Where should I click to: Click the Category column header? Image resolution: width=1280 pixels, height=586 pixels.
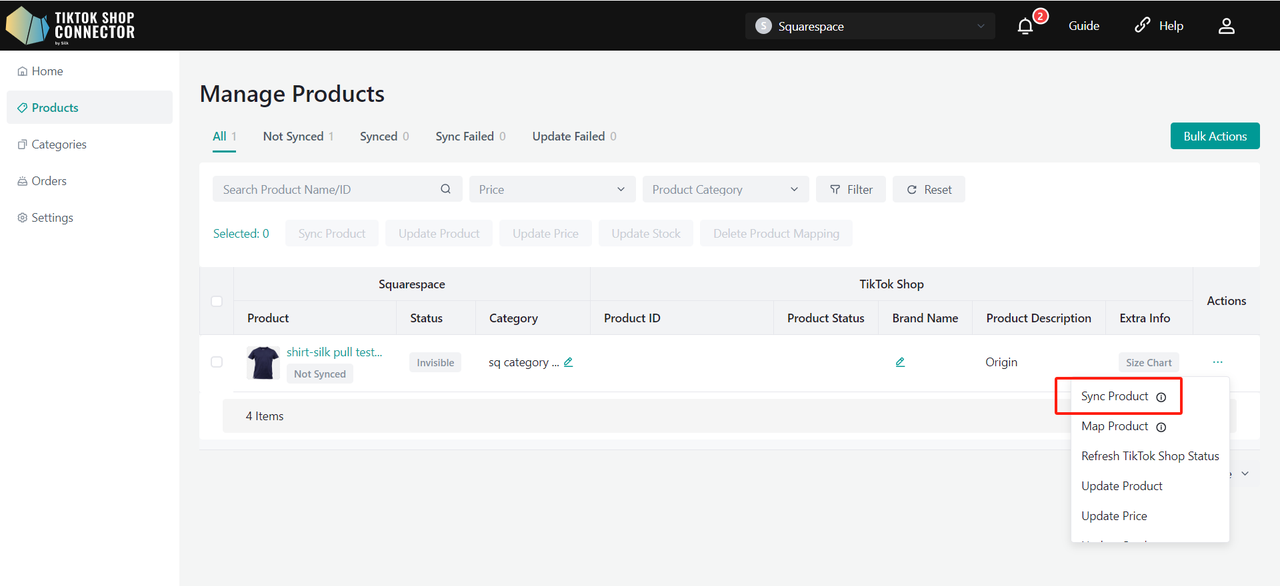pos(513,318)
